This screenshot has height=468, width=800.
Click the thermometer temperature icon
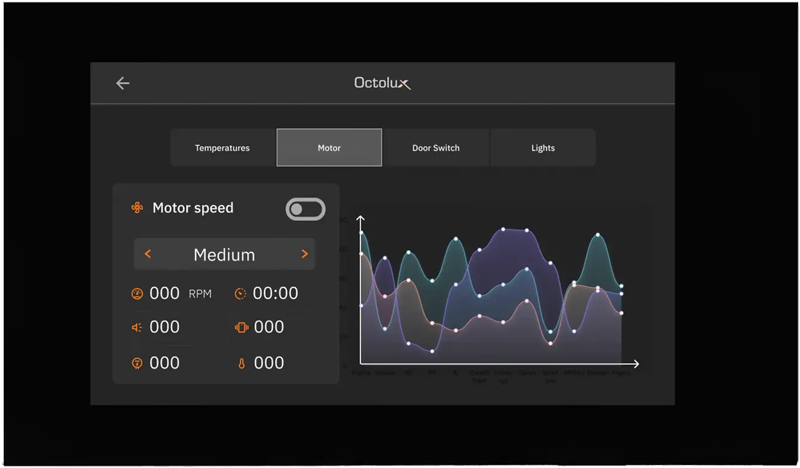[240, 363]
